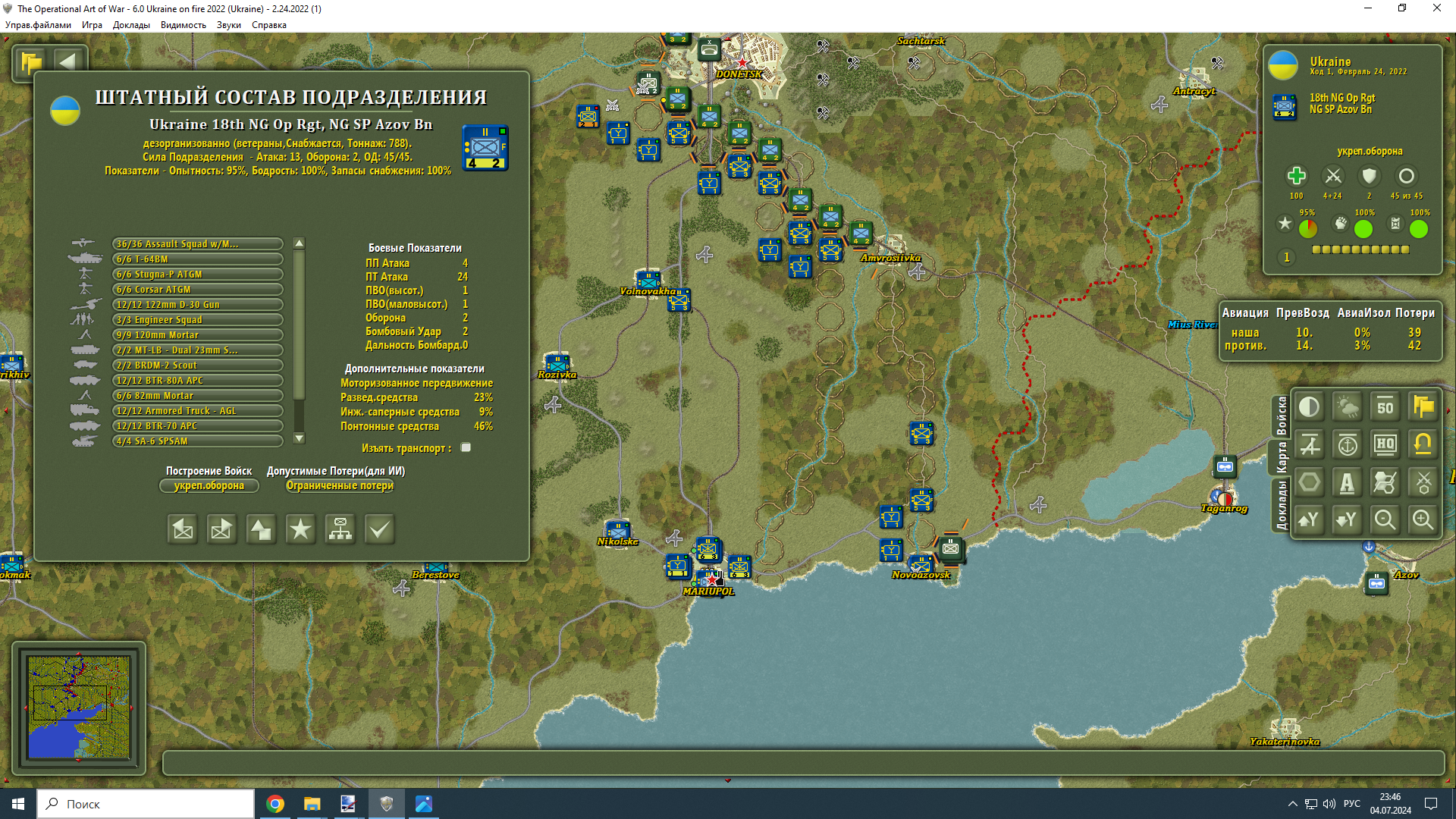Select the '6/6 T-64BM' equipment row
1456x819 pixels.
click(198, 259)
